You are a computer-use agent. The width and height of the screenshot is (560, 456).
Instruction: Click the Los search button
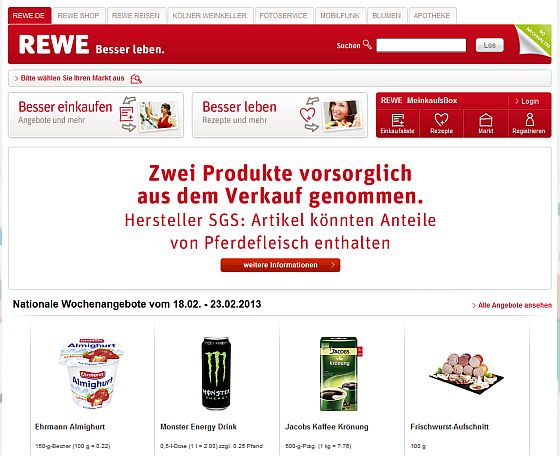pos(490,45)
